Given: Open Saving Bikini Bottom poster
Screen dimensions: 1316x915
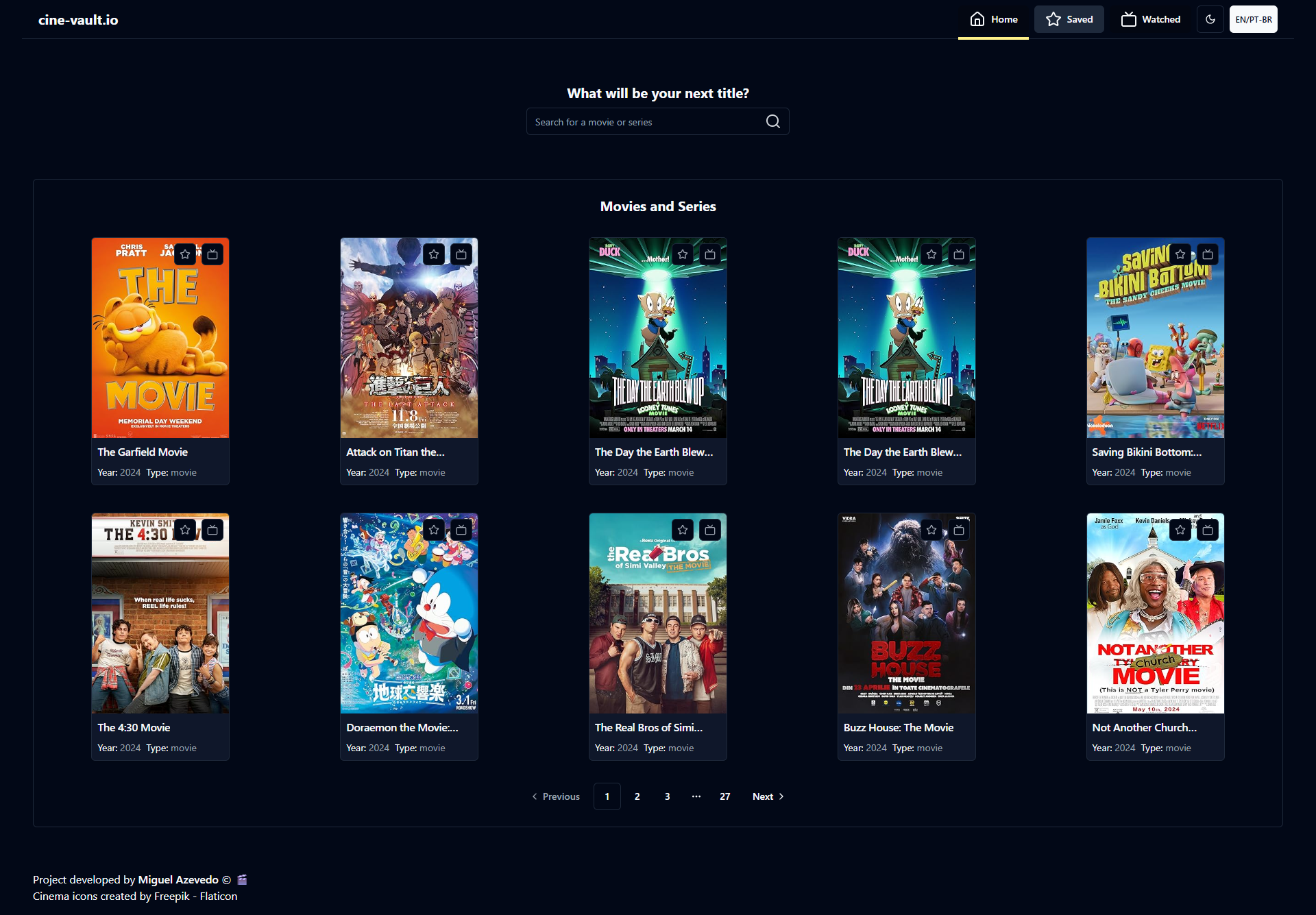Looking at the screenshot, I should [1156, 338].
